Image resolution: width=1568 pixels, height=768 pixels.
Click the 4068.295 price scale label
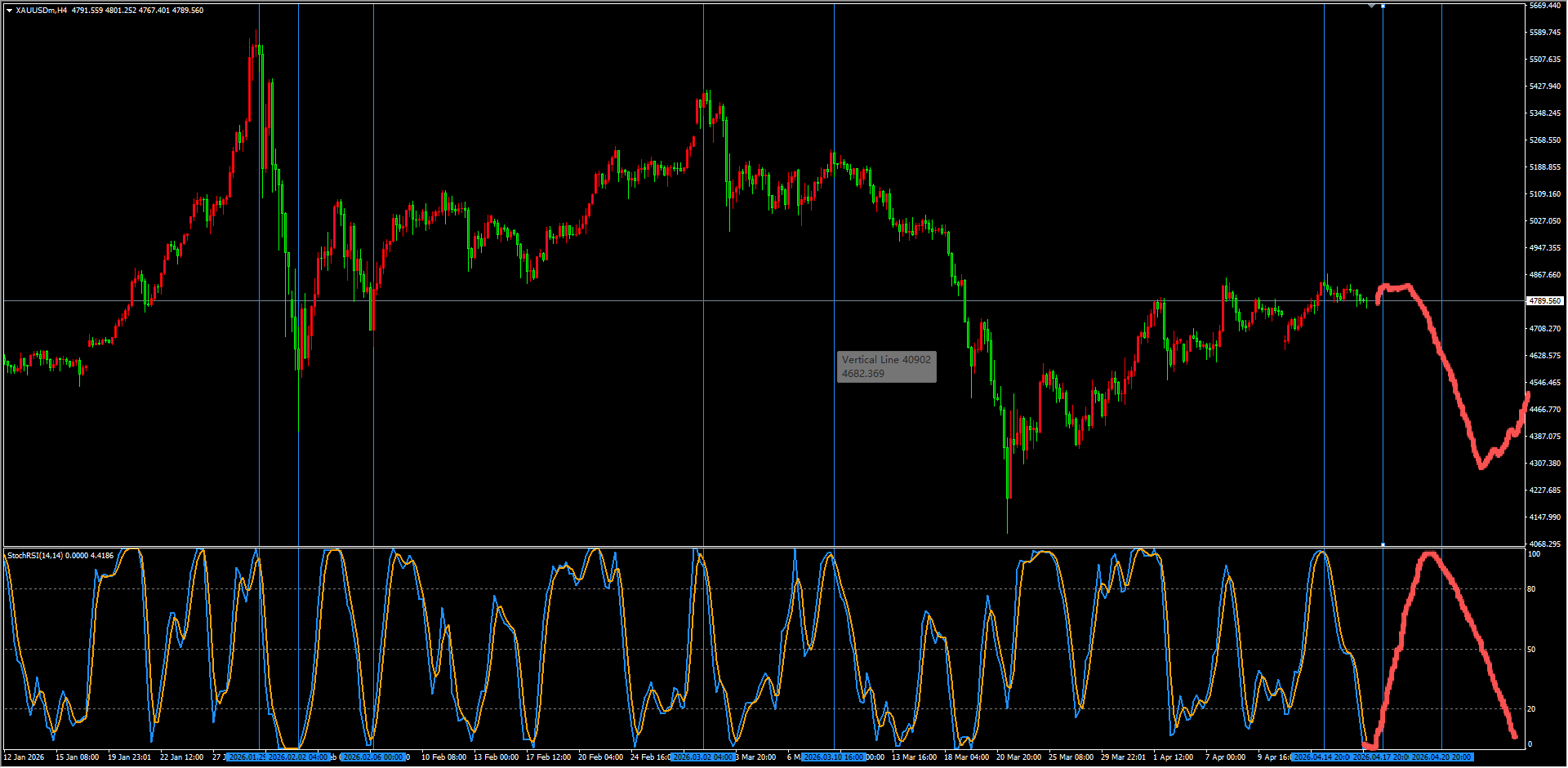click(x=1545, y=544)
